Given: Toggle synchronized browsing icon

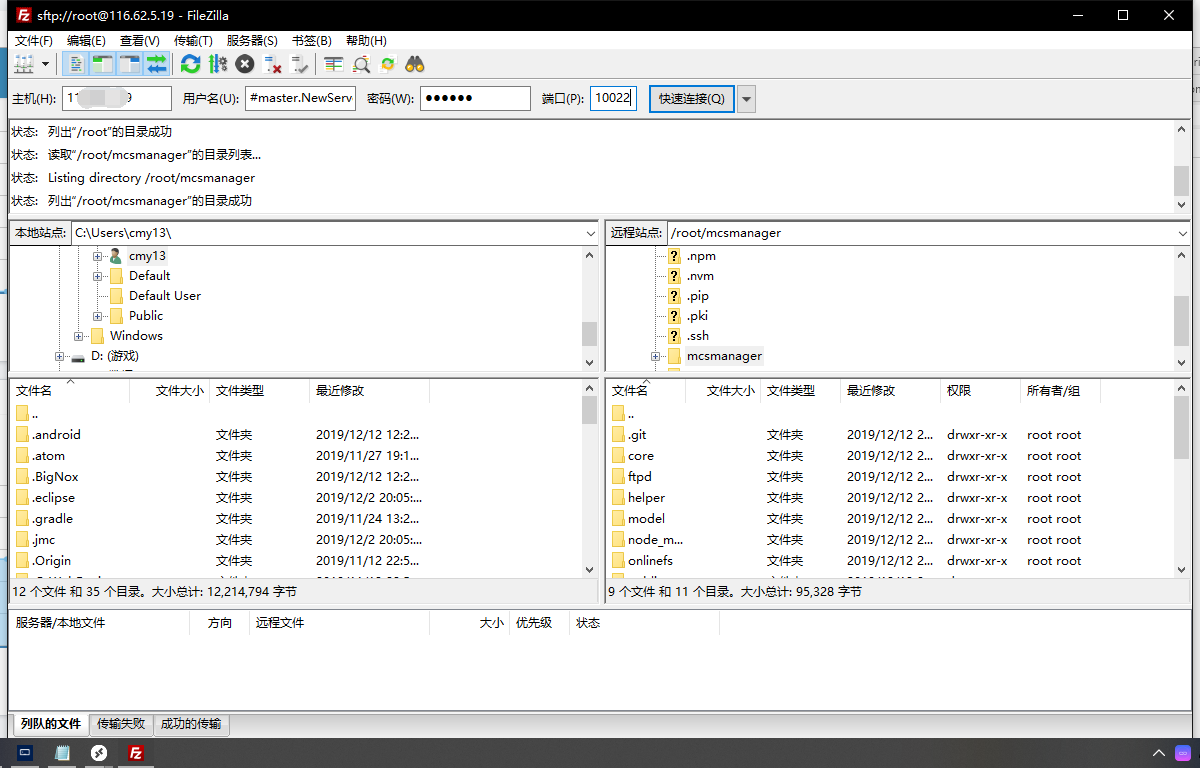Looking at the screenshot, I should [388, 64].
